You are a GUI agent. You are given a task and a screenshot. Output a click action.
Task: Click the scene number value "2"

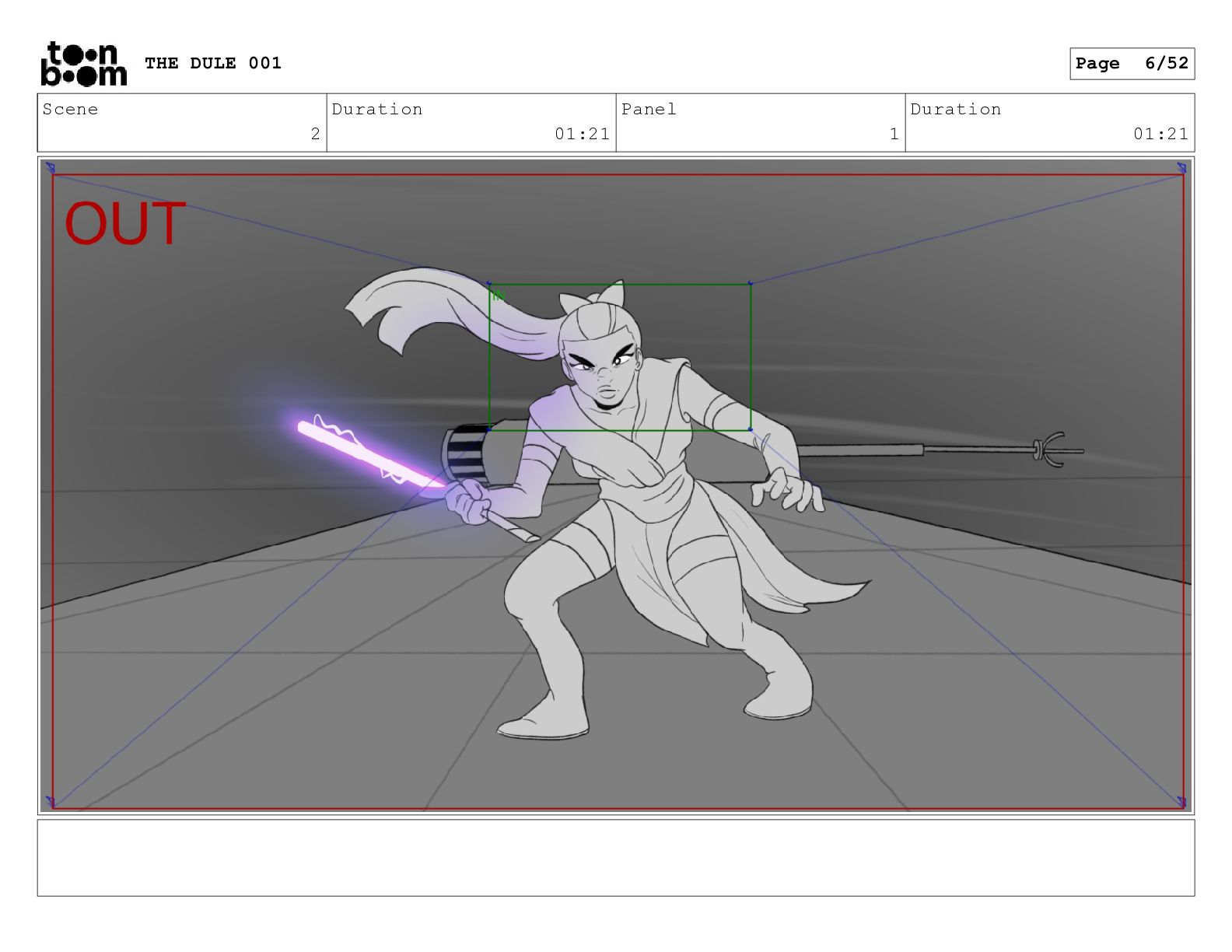tap(315, 134)
